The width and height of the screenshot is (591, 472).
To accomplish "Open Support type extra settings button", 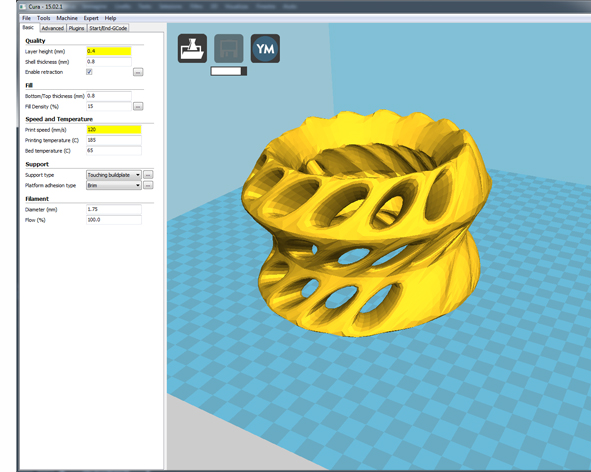I will [x=148, y=175].
